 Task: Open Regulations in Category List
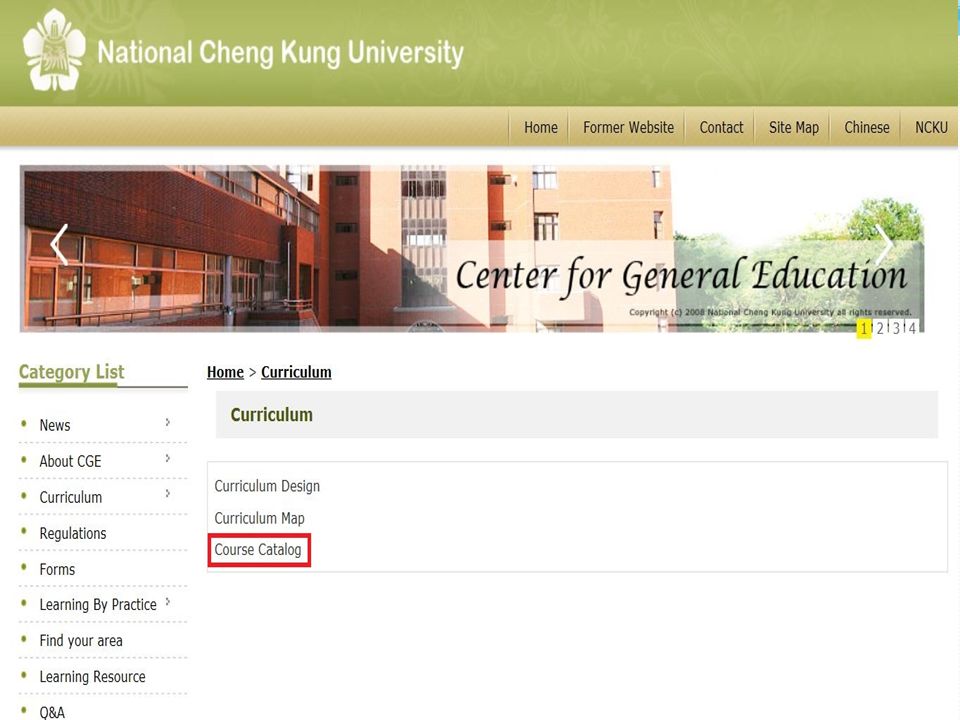(x=73, y=533)
